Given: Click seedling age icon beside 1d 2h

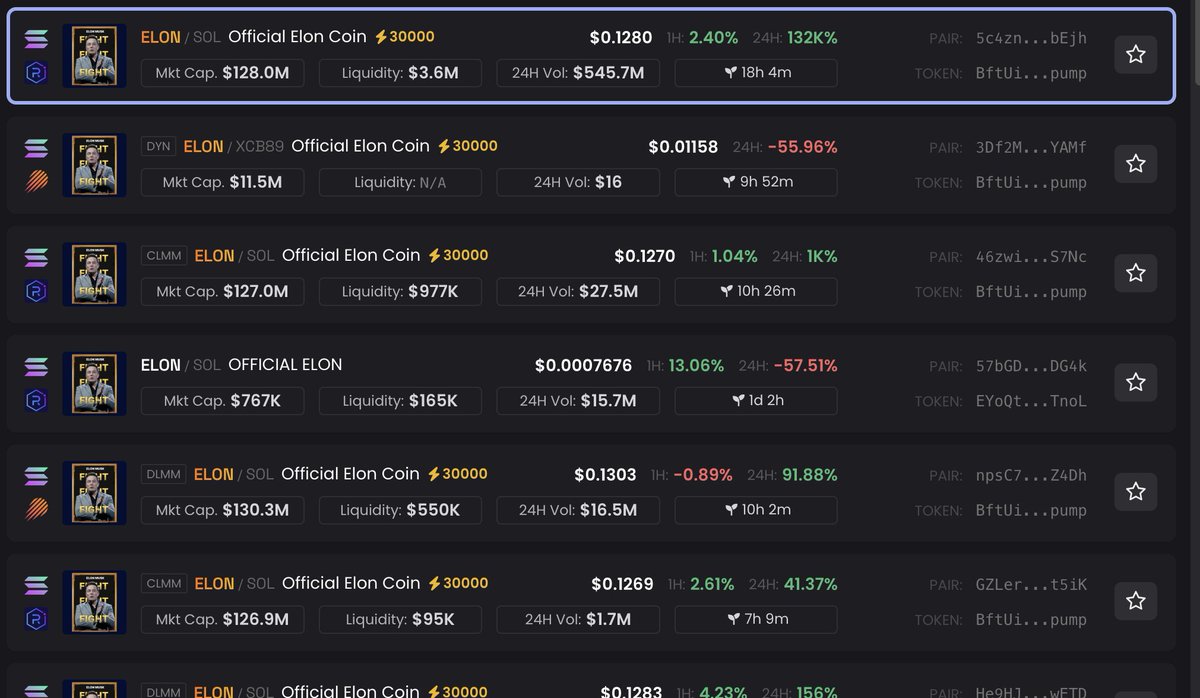Looking at the screenshot, I should (739, 400).
